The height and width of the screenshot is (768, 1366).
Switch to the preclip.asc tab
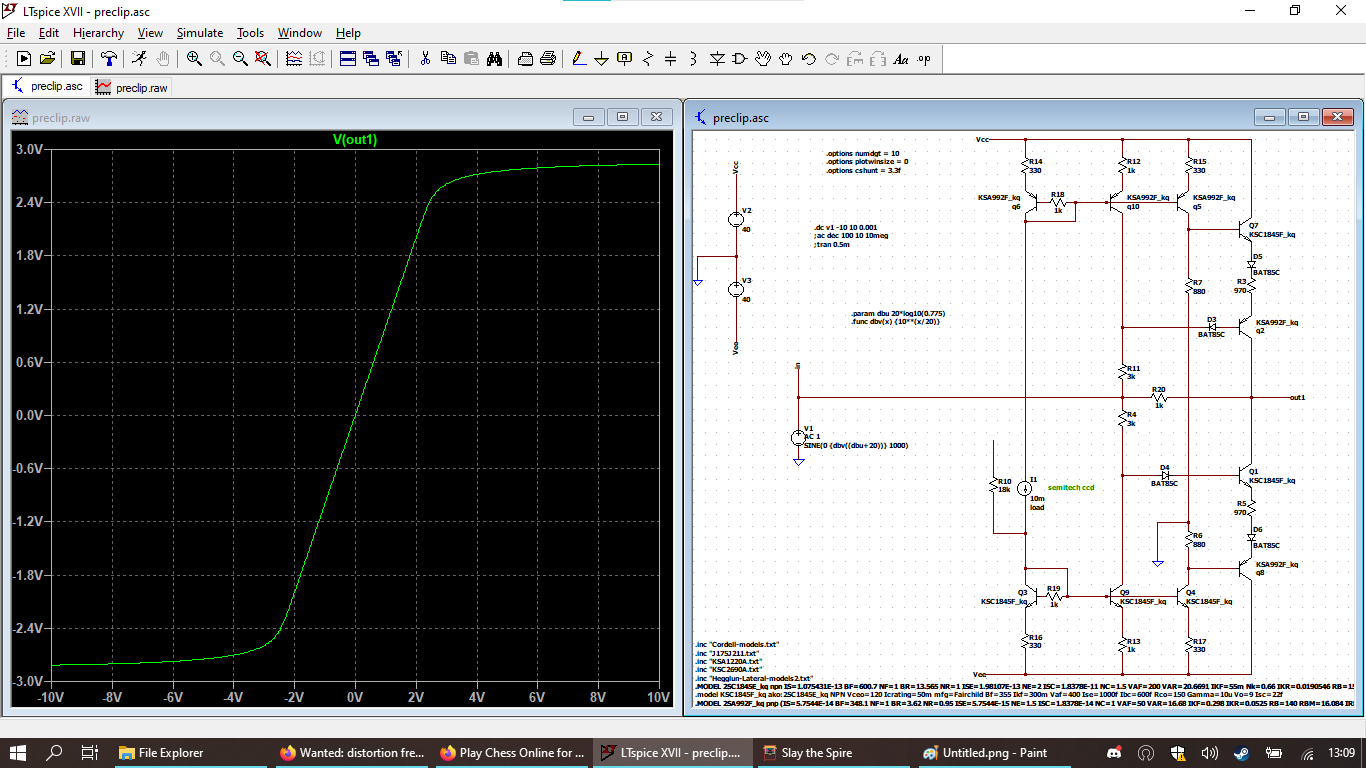click(x=46, y=87)
